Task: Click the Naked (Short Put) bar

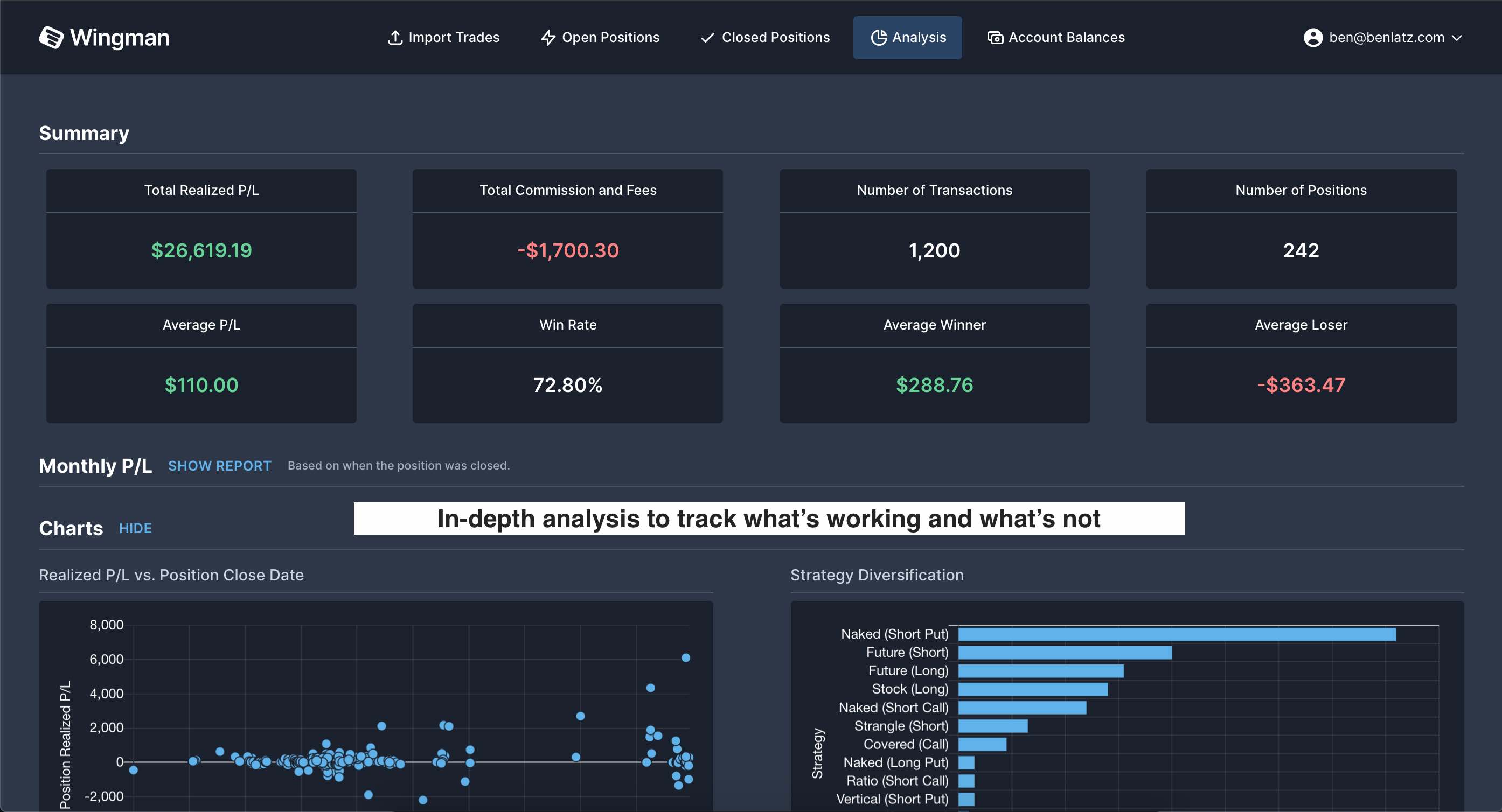Action: coord(1176,634)
